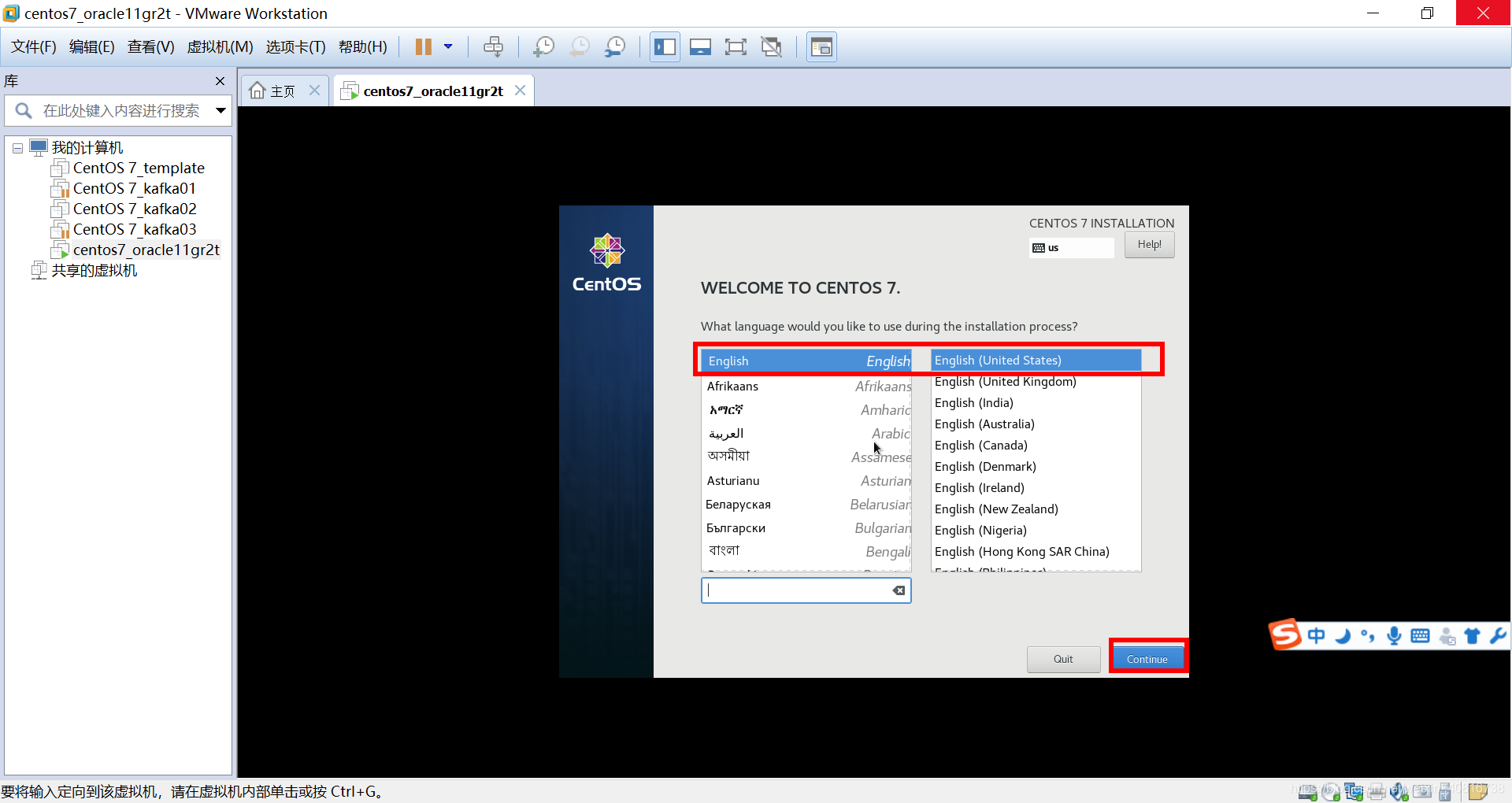The height and width of the screenshot is (803, 1512).
Task: Revert to the previous snapshot
Action: (x=579, y=47)
